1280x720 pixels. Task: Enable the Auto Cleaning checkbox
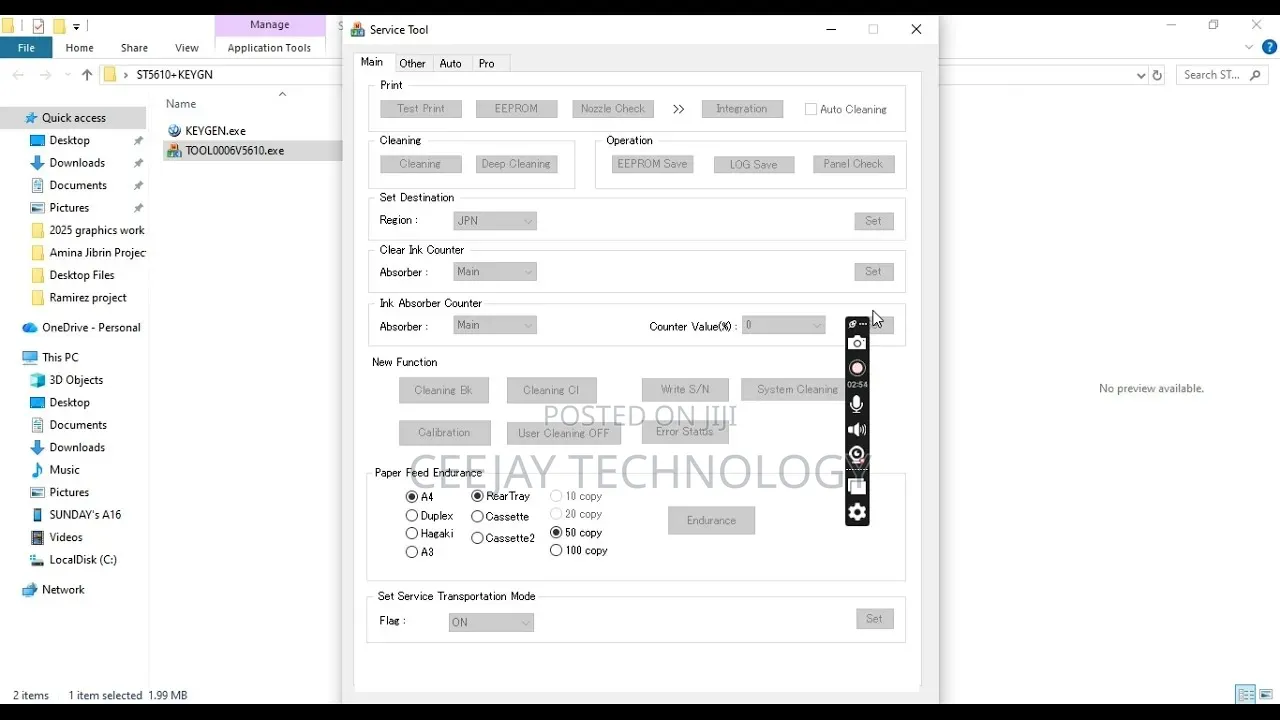tap(811, 110)
